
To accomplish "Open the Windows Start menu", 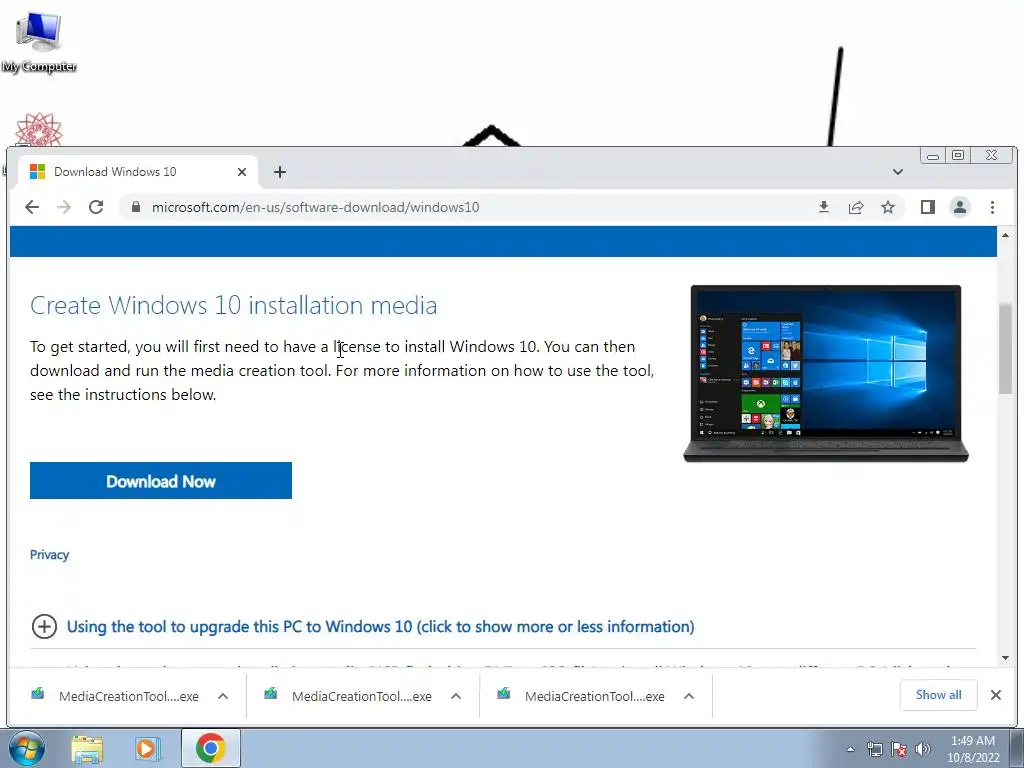I will [26, 748].
